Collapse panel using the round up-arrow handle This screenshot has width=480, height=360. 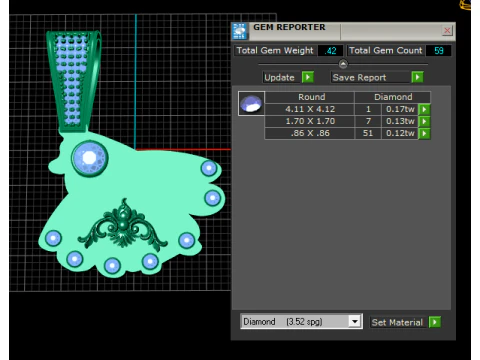(x=343, y=64)
